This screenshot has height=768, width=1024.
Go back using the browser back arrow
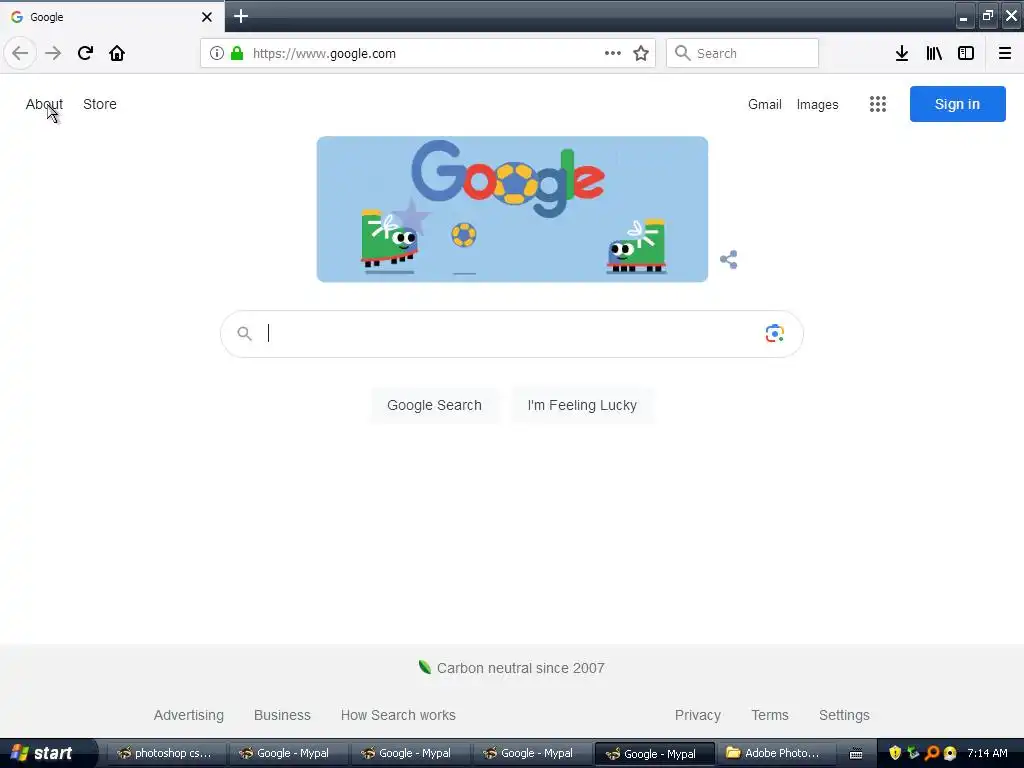pos(20,53)
